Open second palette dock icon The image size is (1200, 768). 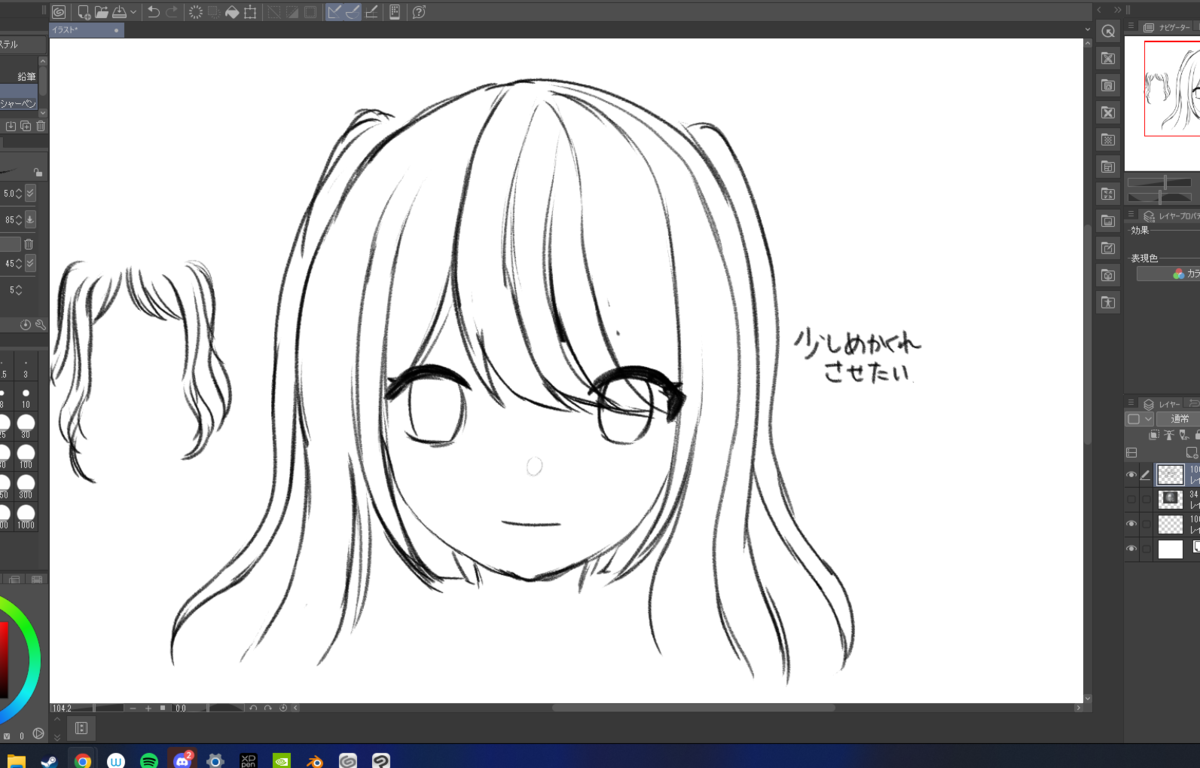tap(1108, 58)
